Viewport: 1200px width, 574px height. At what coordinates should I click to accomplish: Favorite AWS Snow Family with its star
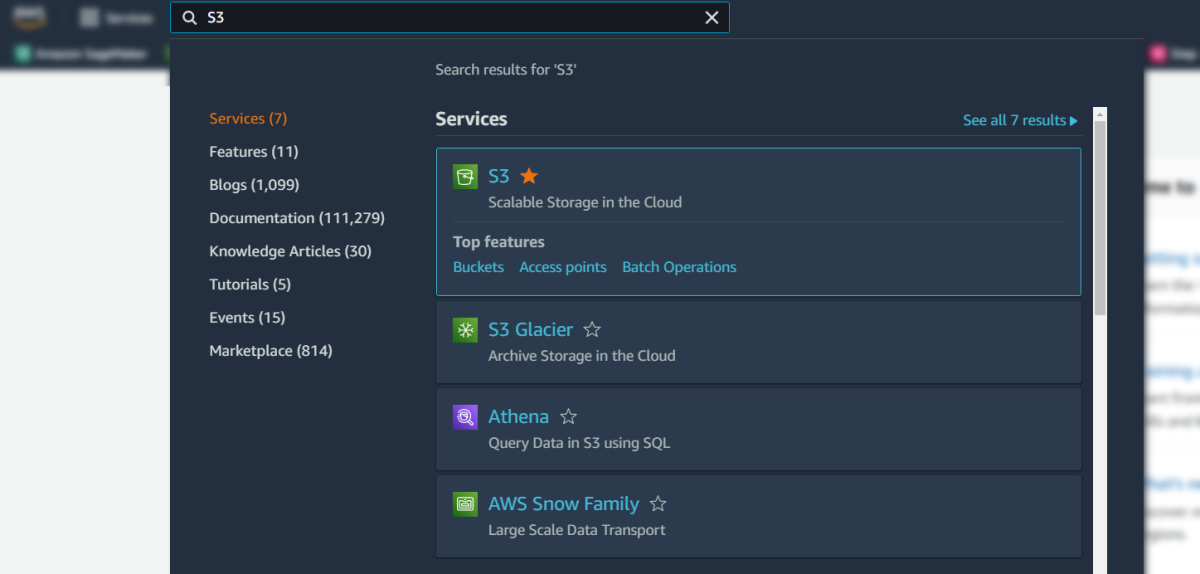click(658, 504)
